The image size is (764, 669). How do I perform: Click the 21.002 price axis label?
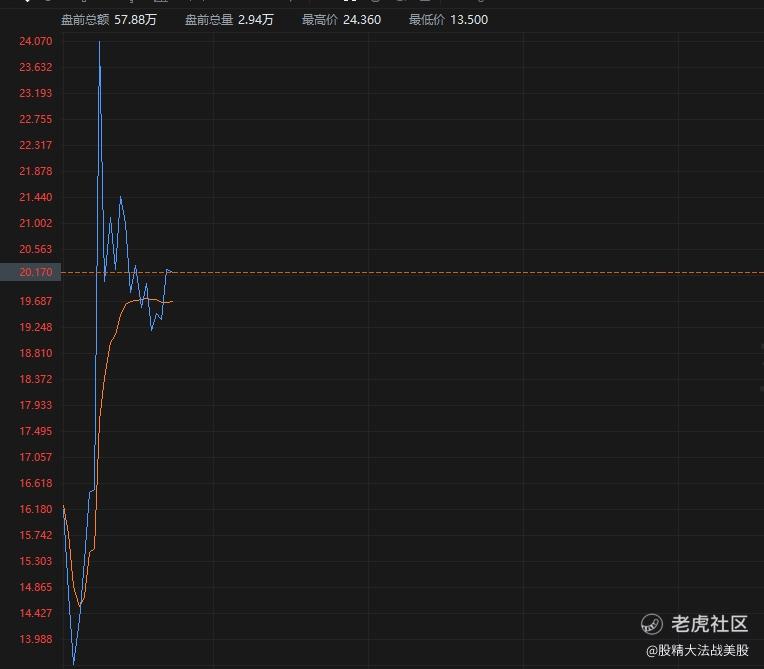[x=36, y=223]
